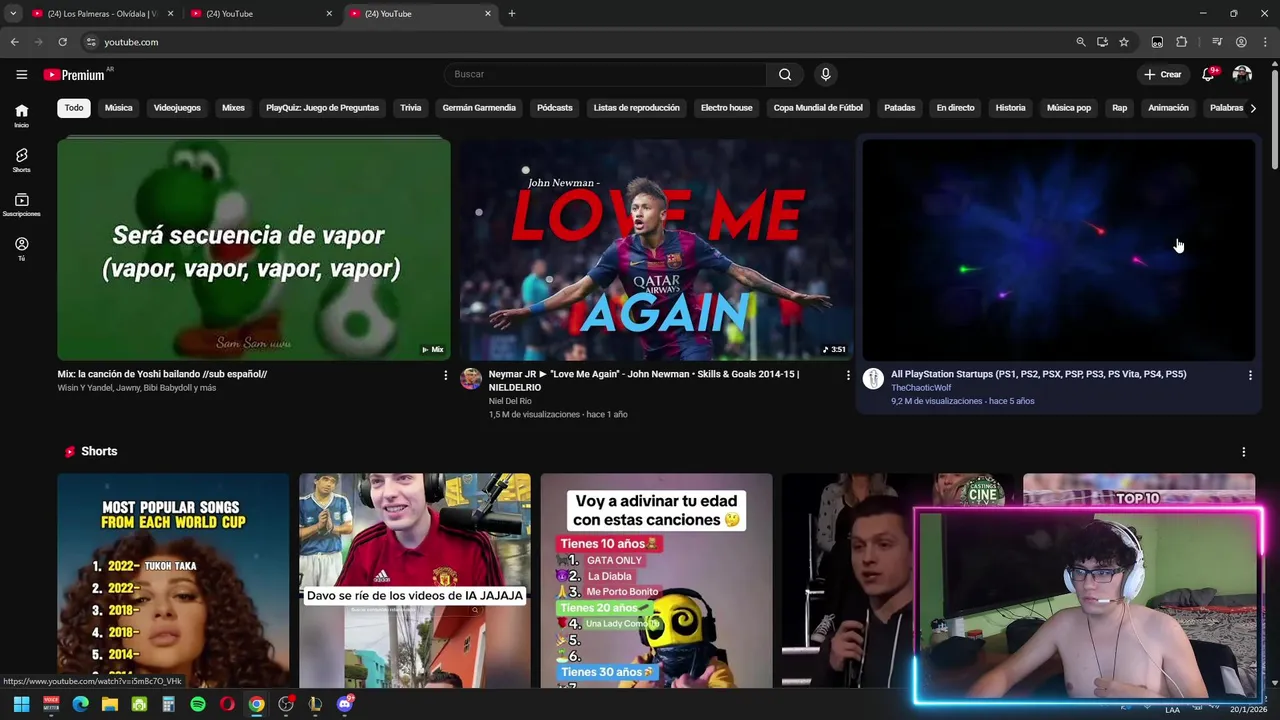Open Mix: la canción de Yoshi title
Viewport: 1280px width, 720px height.
[x=162, y=374]
